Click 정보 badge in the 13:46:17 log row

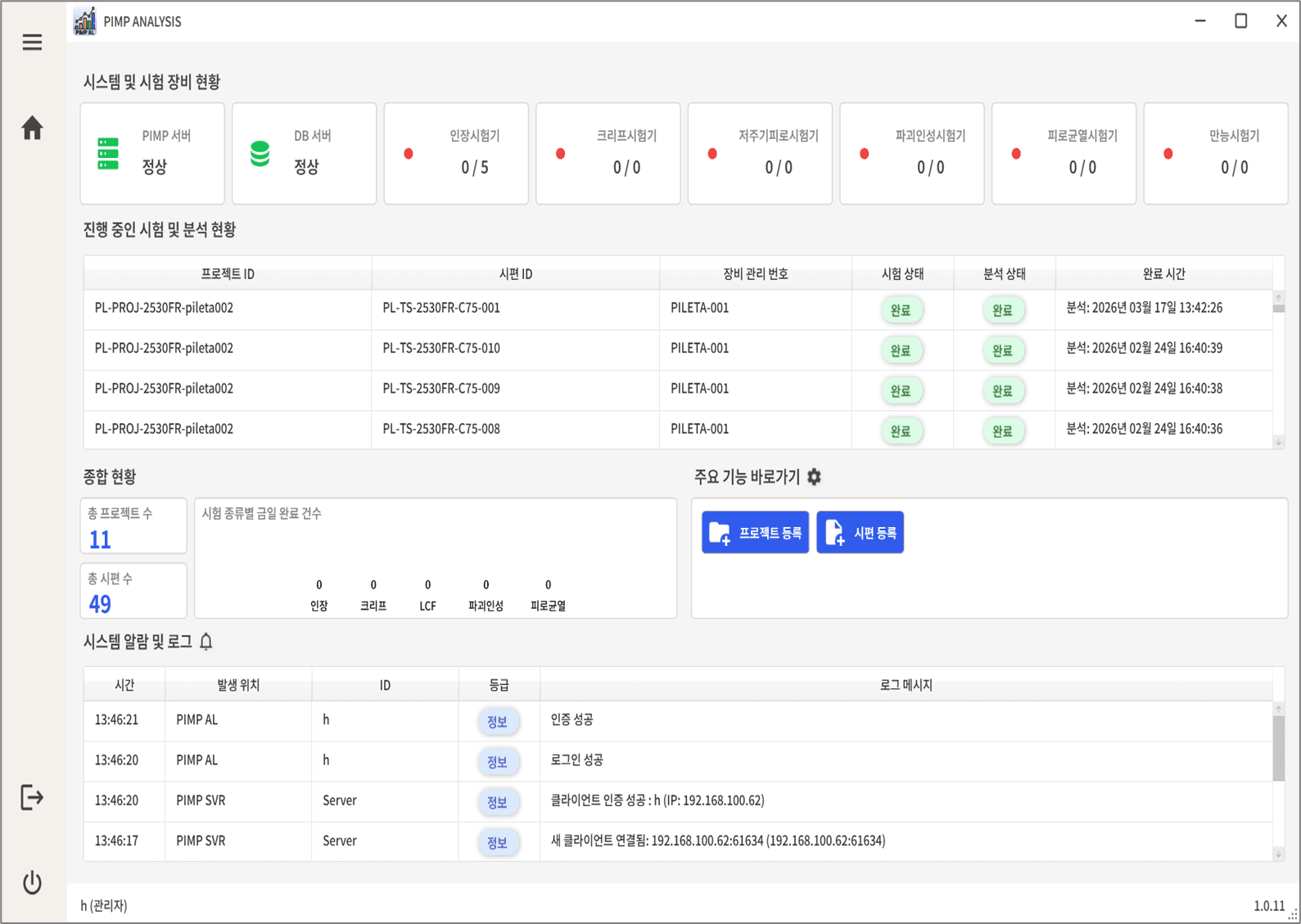pos(498,842)
